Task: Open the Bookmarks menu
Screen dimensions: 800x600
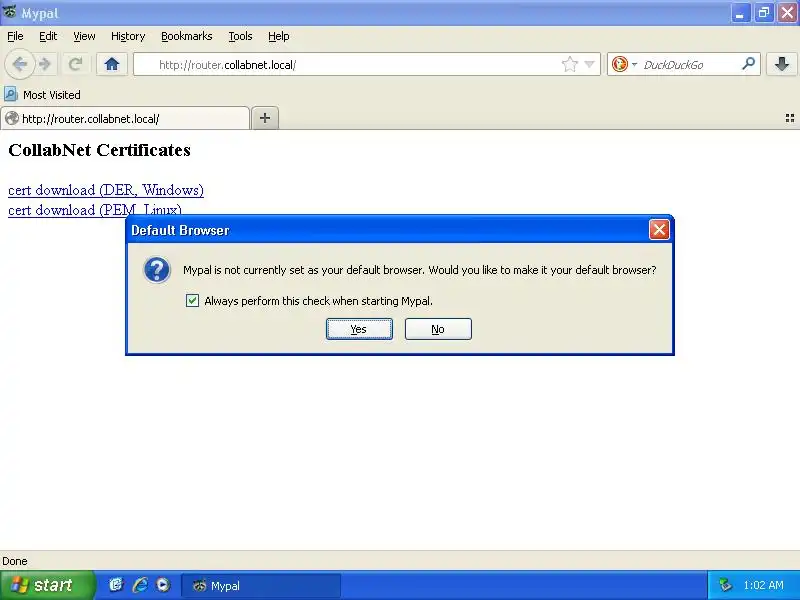Action: coord(186,36)
